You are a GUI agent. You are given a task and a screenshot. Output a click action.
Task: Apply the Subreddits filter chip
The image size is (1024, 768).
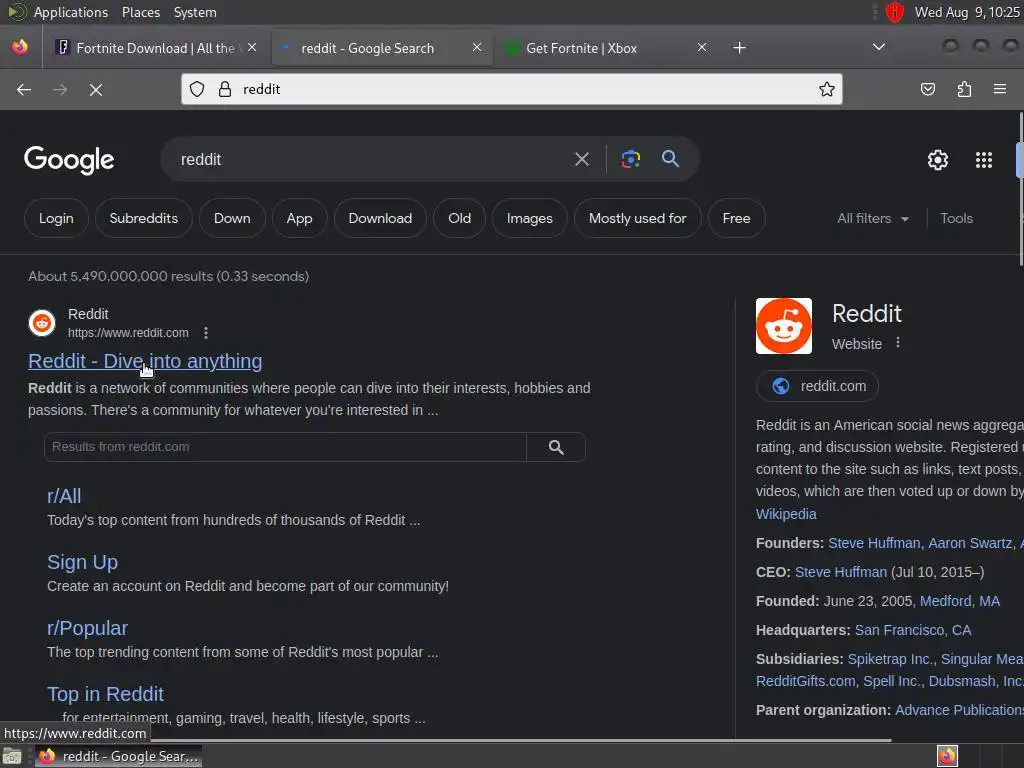pos(144,219)
